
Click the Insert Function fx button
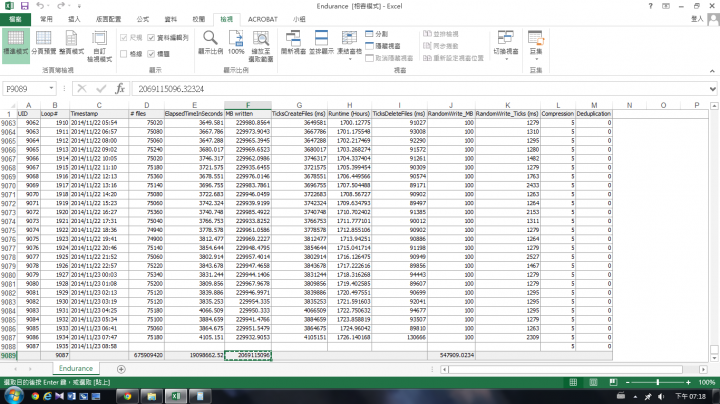point(120,89)
